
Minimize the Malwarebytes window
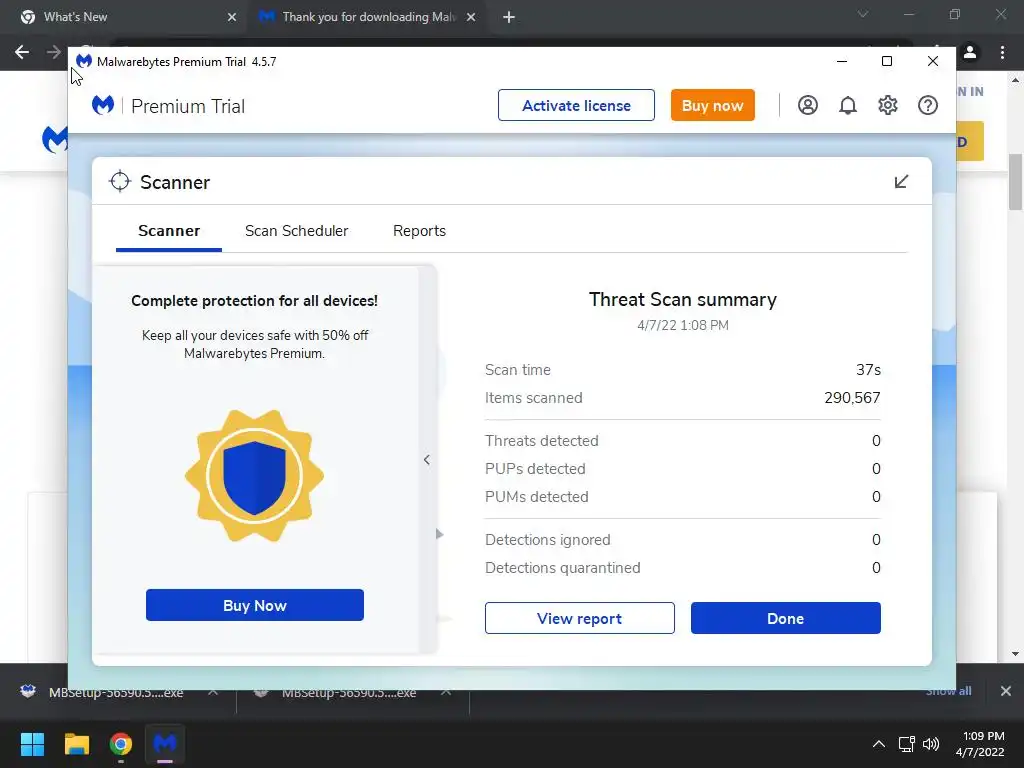click(x=842, y=61)
